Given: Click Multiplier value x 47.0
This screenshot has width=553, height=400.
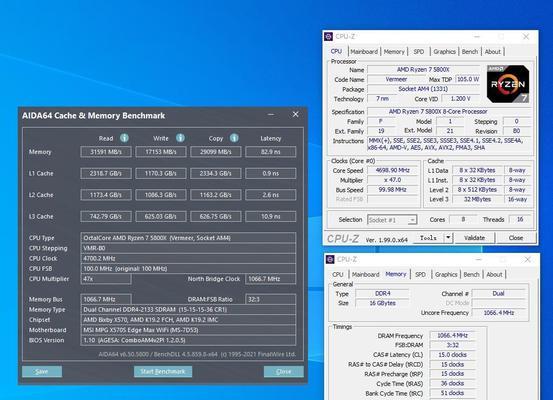Looking at the screenshot, I should pyautogui.click(x=393, y=180).
